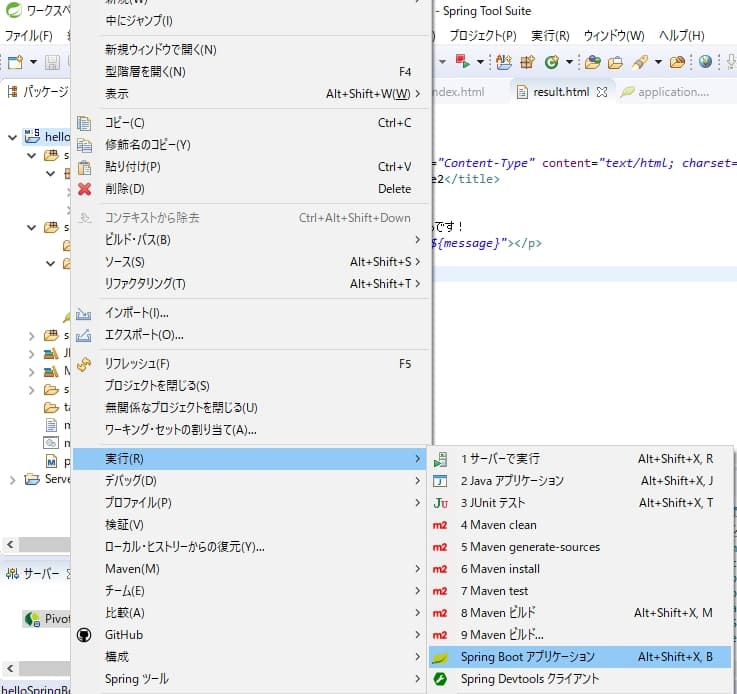Click the Spring Boot leaf icon
The height and width of the screenshot is (694, 737).
coord(440,657)
